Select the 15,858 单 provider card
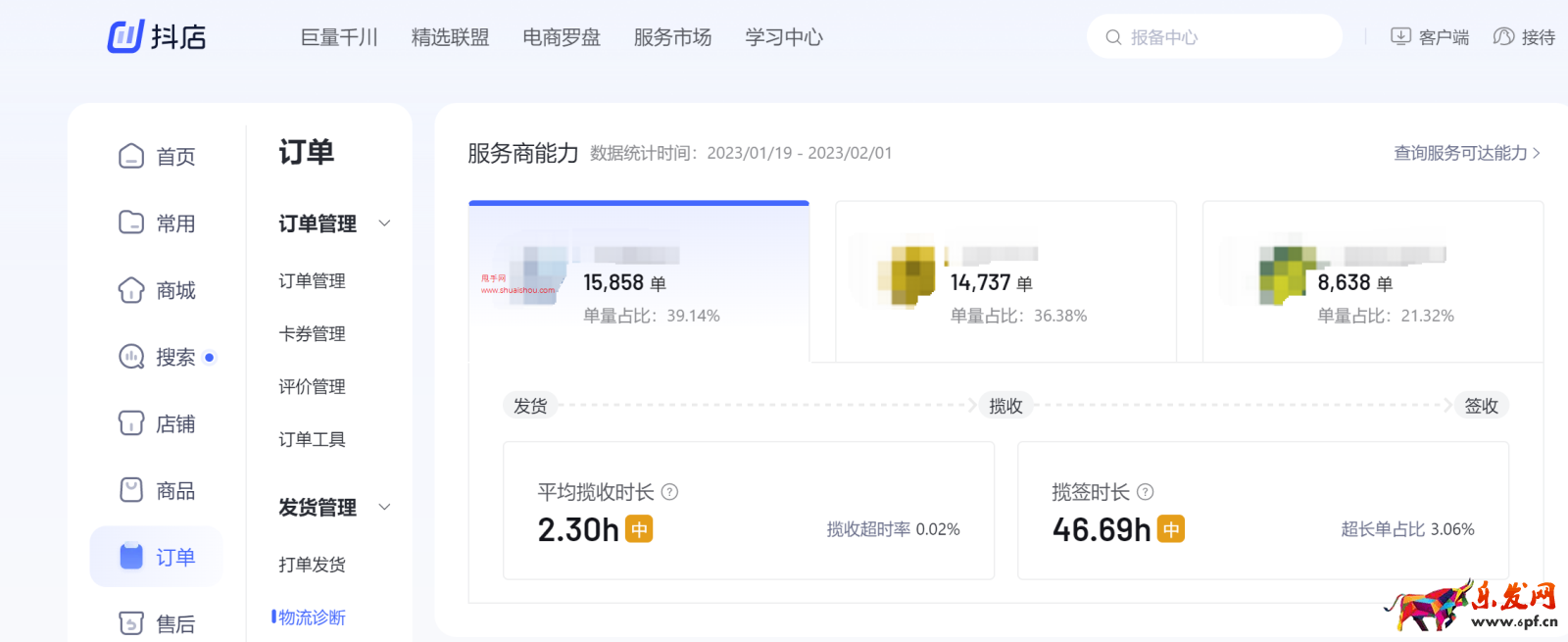 [x=639, y=281]
